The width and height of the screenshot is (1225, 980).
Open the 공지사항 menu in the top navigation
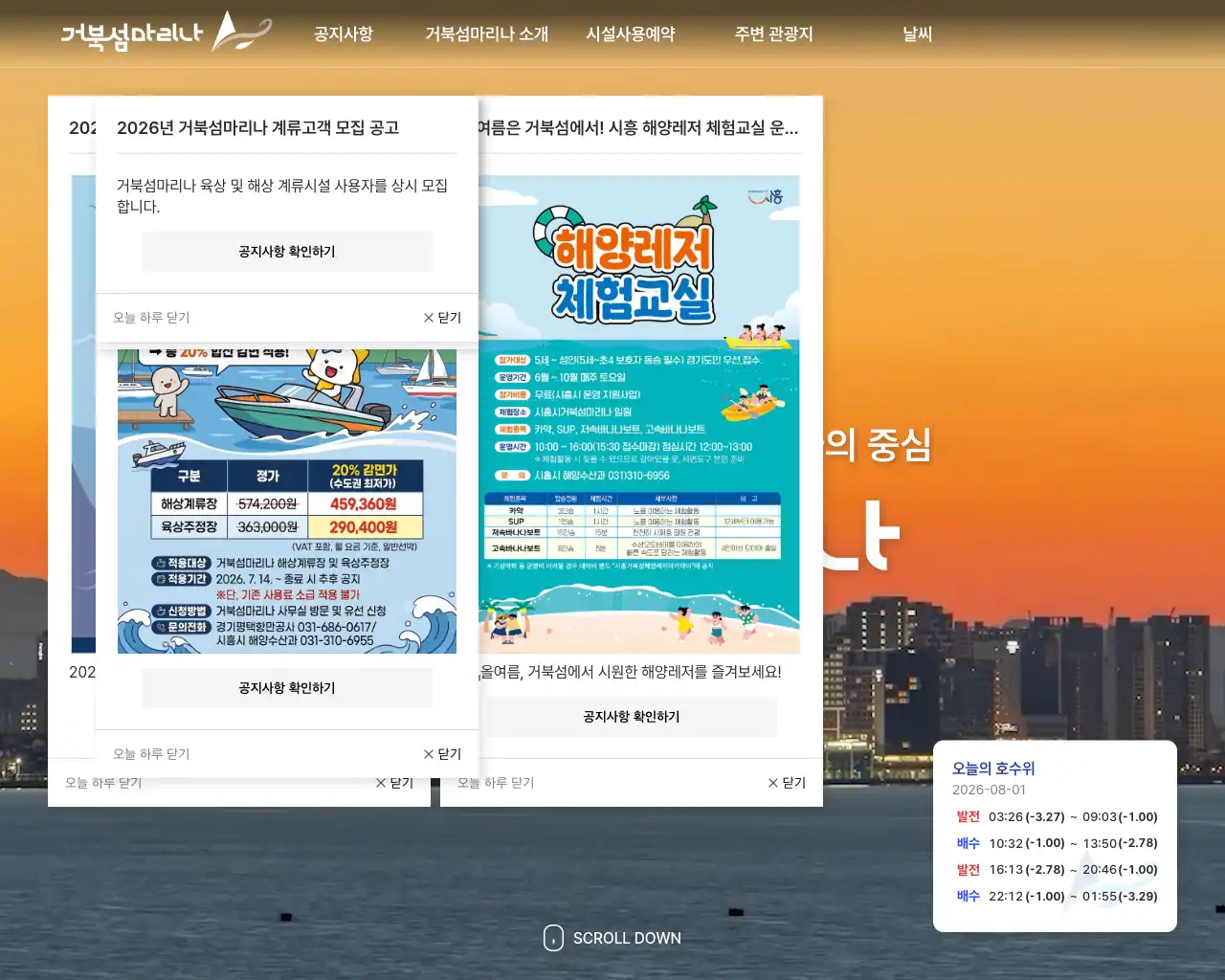coord(343,33)
